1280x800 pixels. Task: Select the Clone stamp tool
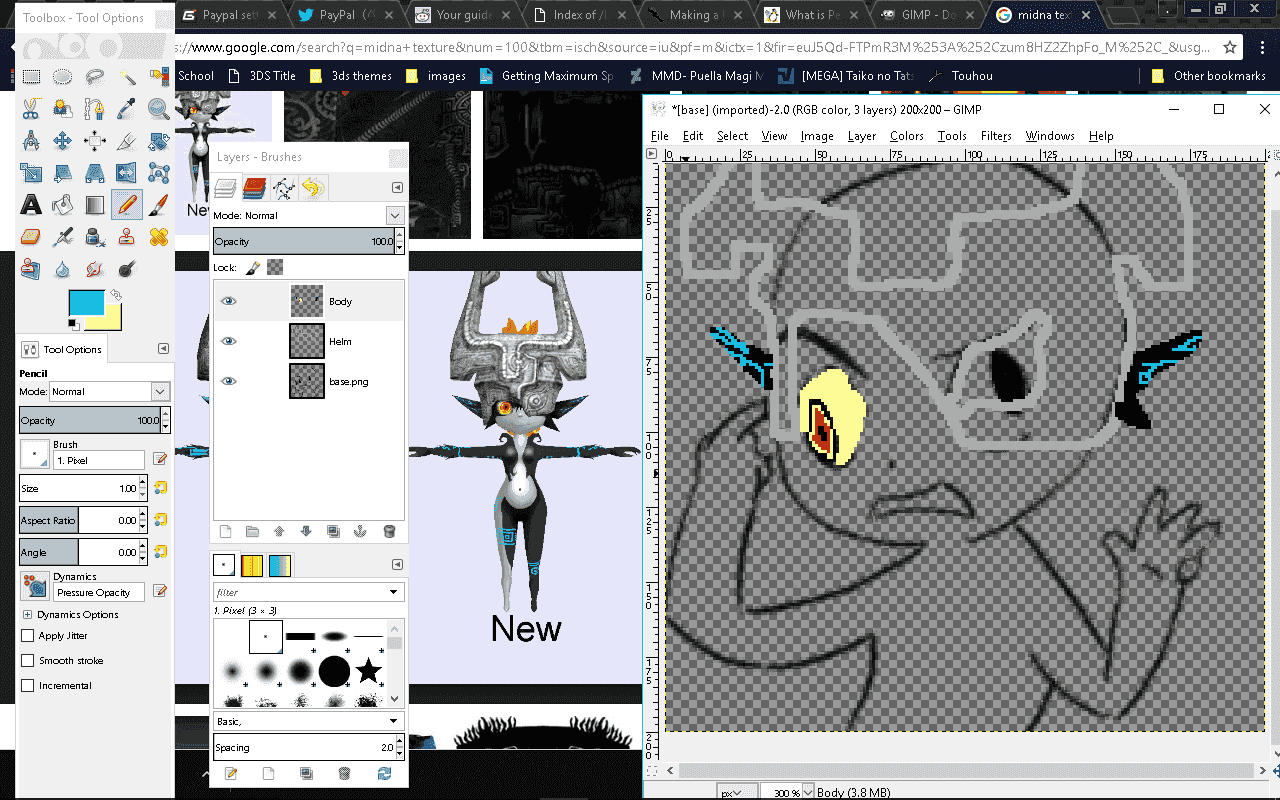127,237
